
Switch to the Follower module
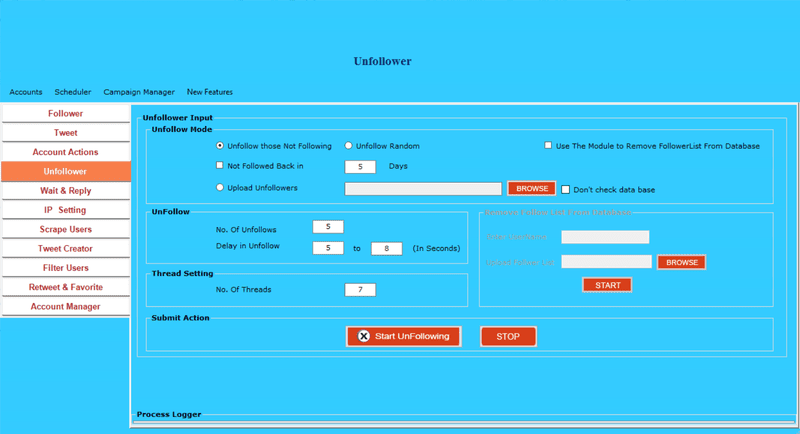pyautogui.click(x=66, y=113)
